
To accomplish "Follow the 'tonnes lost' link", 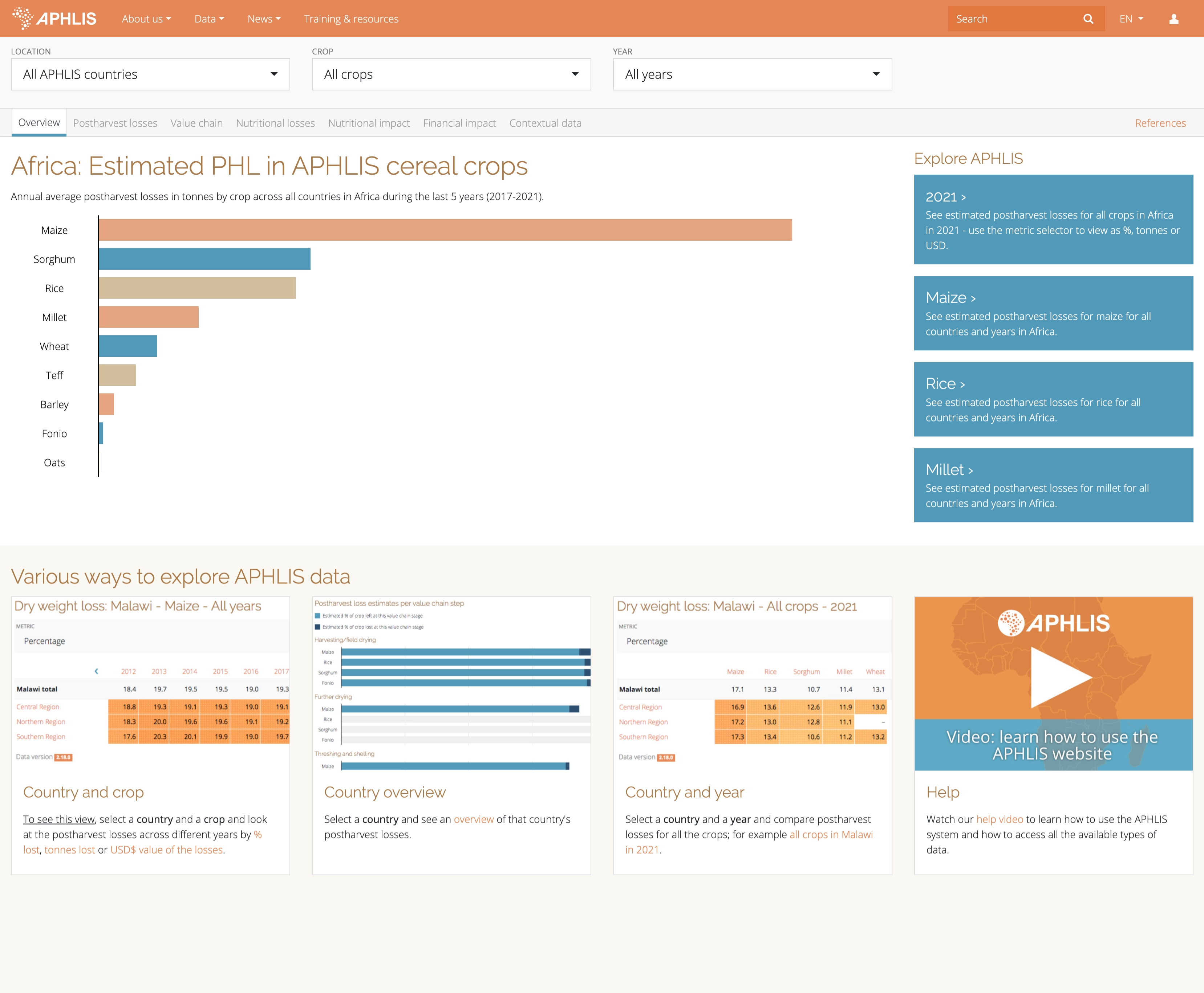I will (70, 850).
